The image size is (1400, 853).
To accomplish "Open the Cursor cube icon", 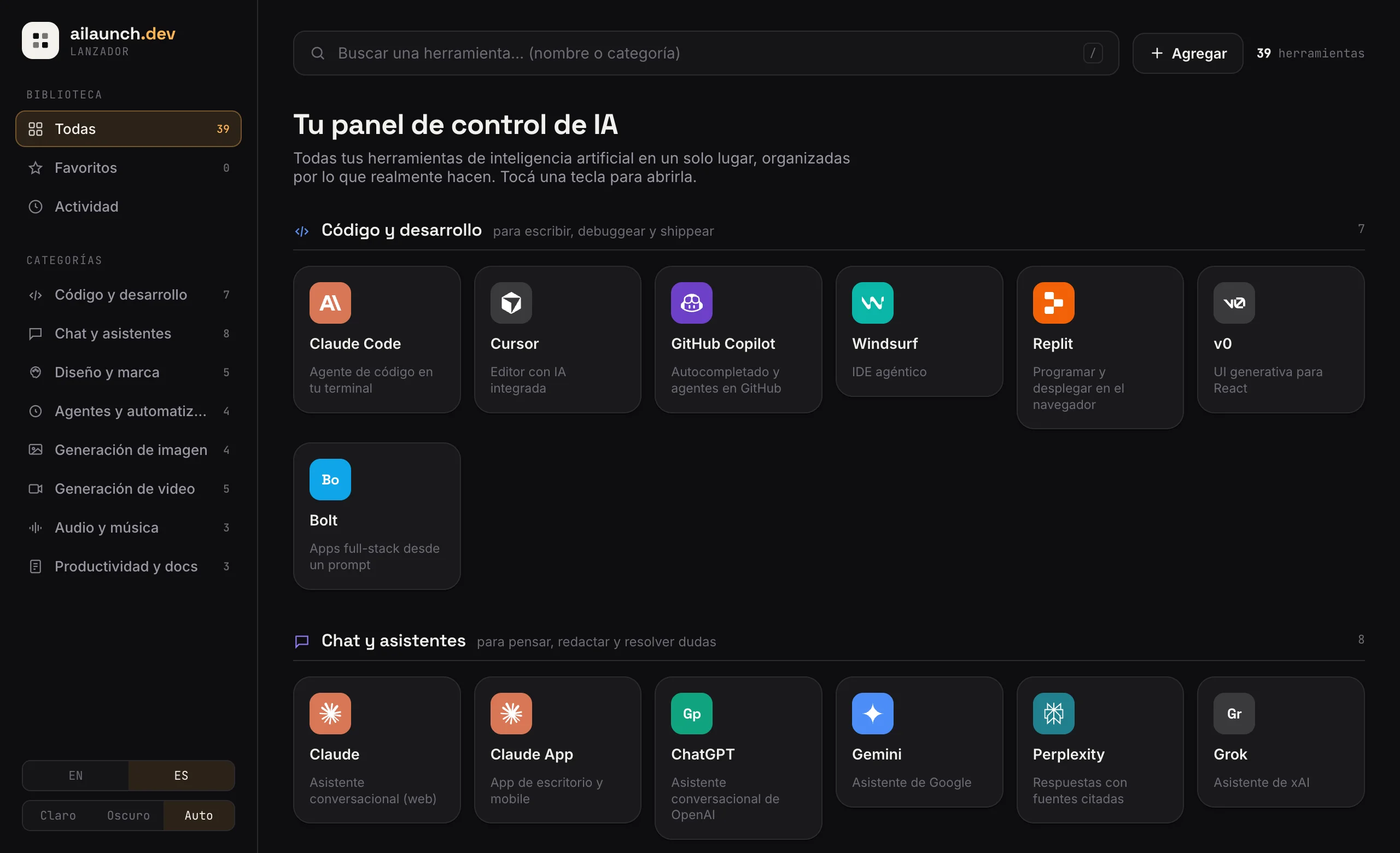I will coord(511,303).
